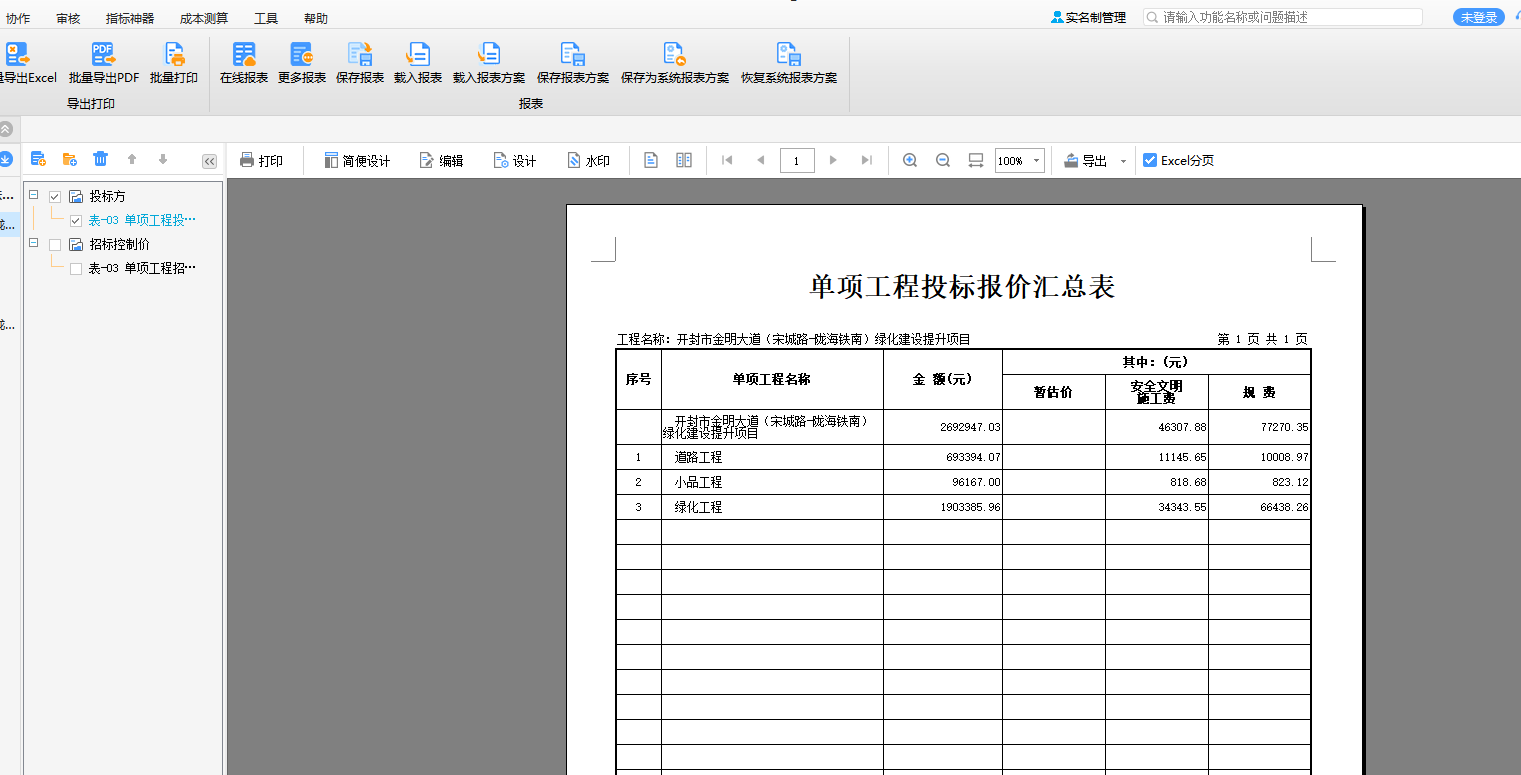The image size is (1521, 775).
Task: Toggle the 投标方 checkbox
Action: [55, 197]
